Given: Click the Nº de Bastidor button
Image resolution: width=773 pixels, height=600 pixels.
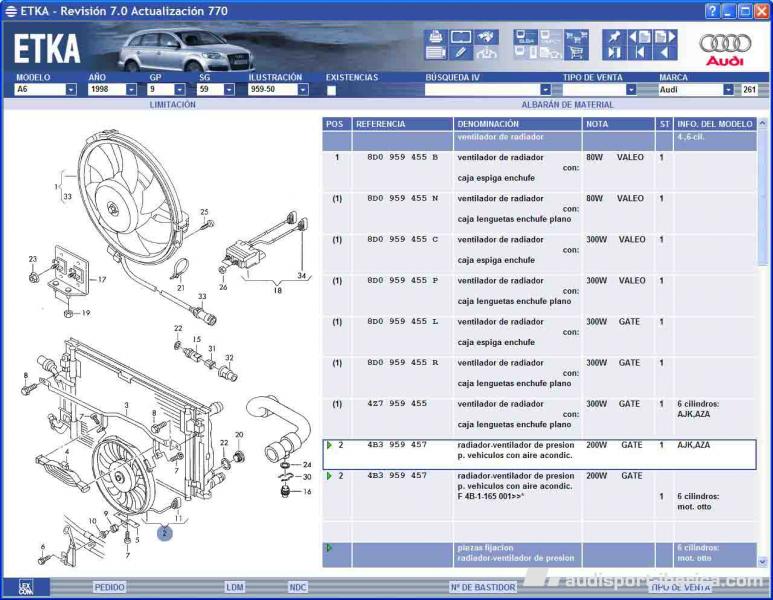Looking at the screenshot, I should (x=482, y=587).
